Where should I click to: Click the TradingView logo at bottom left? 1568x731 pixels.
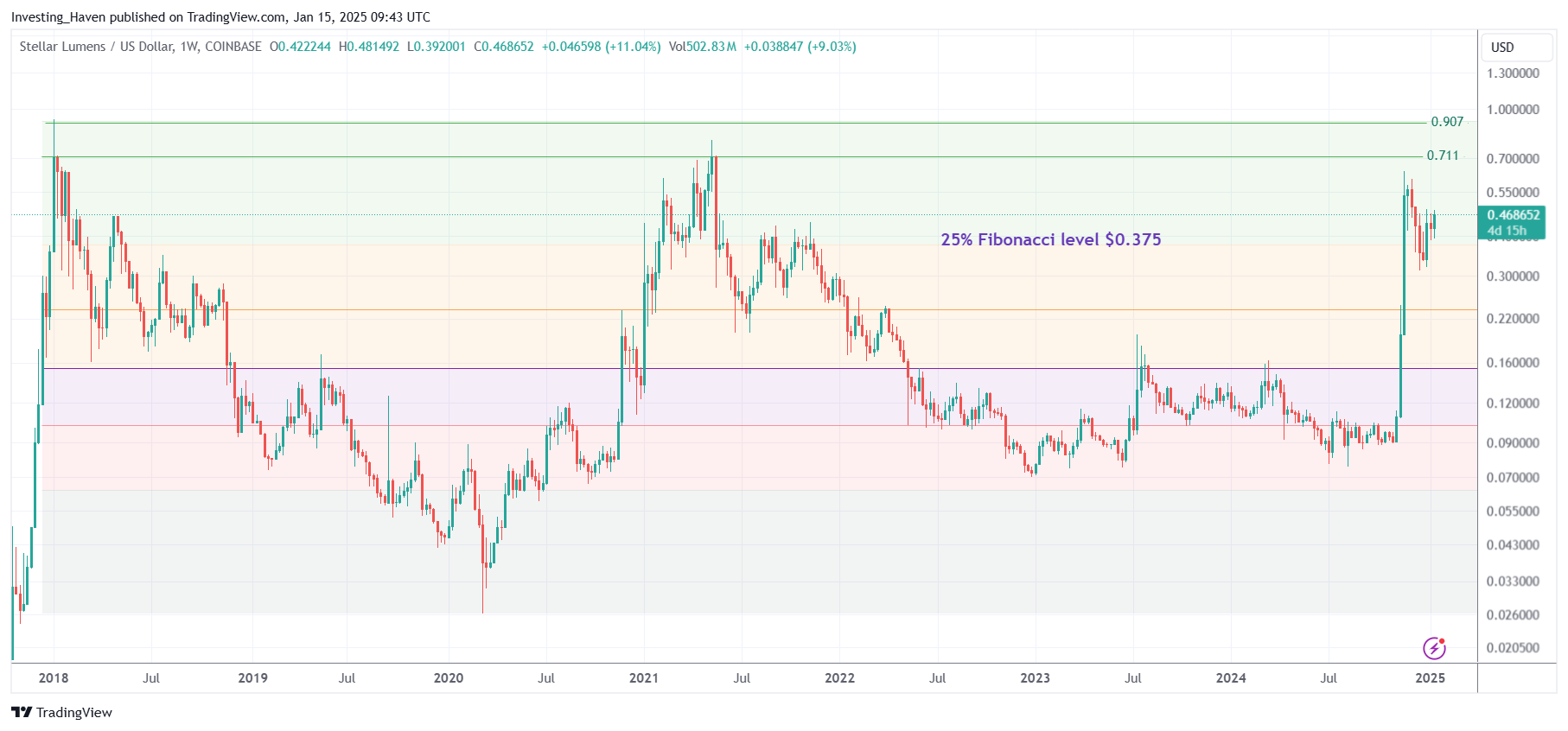pos(61,712)
